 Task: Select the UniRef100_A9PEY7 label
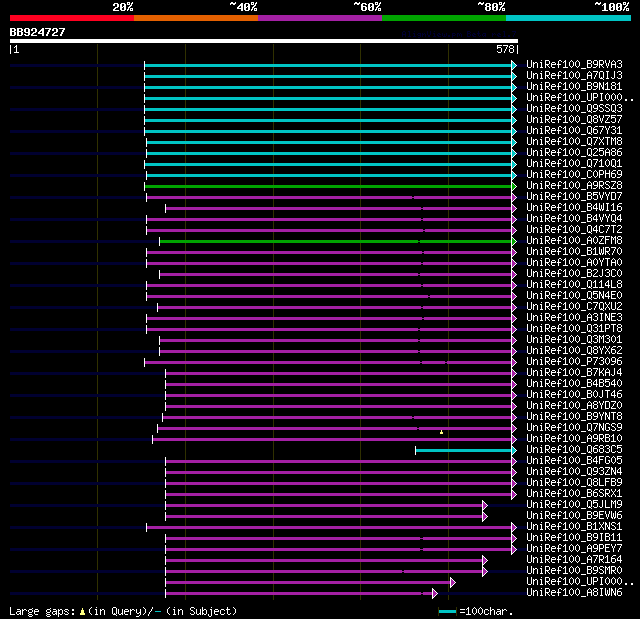tap(574, 549)
